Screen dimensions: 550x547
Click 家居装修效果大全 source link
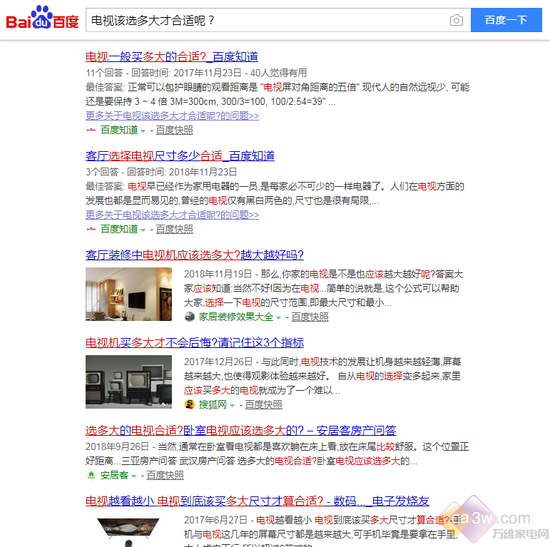click(236, 317)
